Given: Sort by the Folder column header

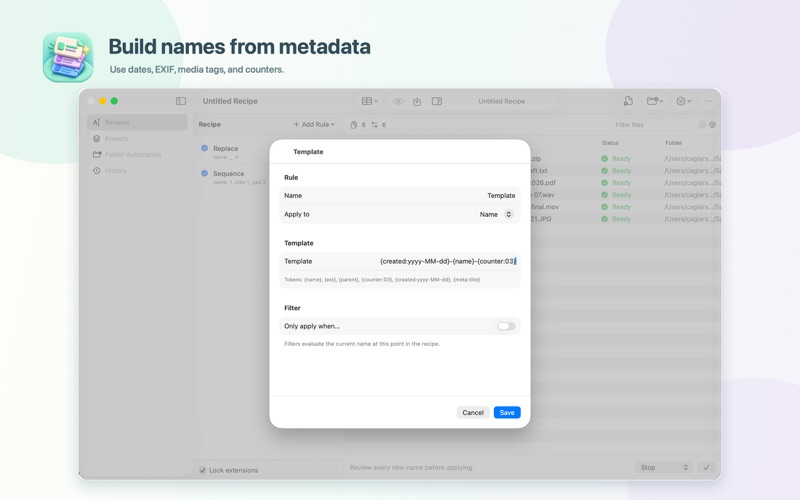Looking at the screenshot, I should coord(673,143).
